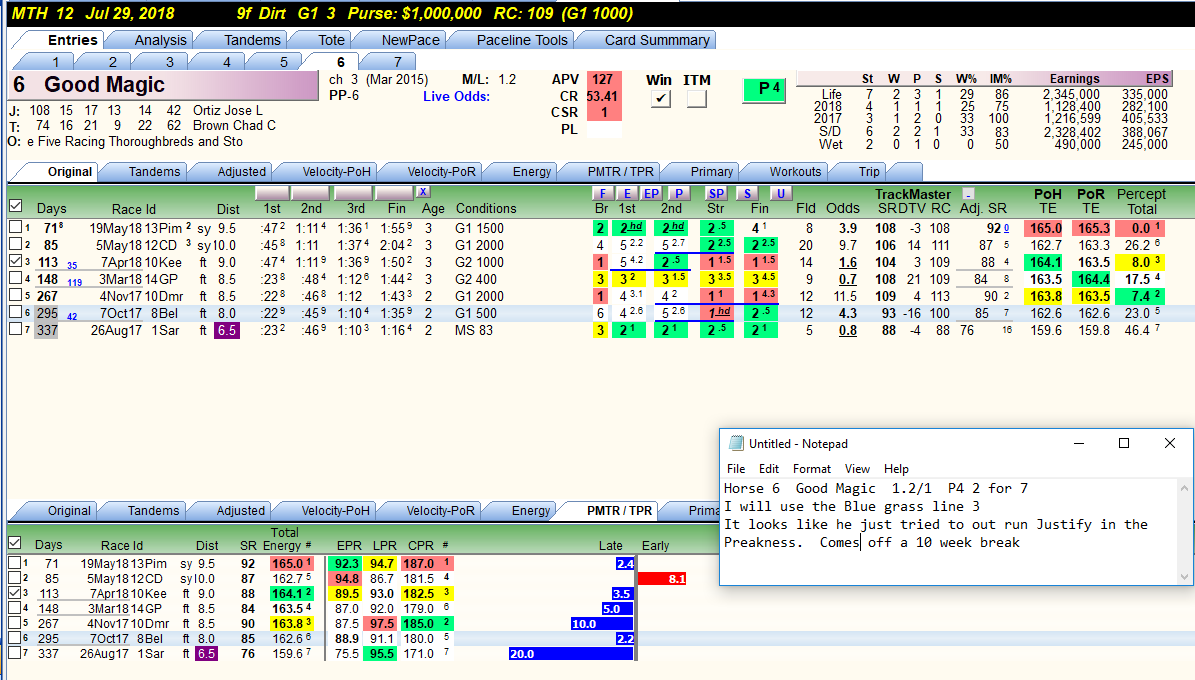
Task: Open the lower panel Energy tab
Action: [x=531, y=511]
